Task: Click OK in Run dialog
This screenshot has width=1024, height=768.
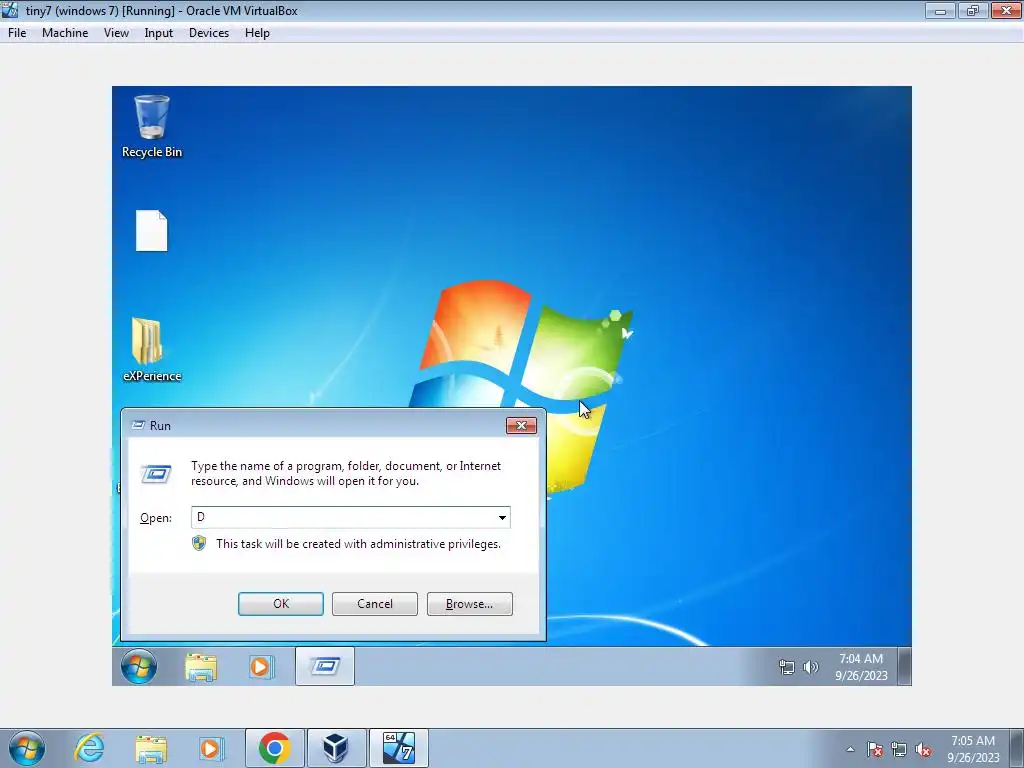Action: (x=281, y=603)
